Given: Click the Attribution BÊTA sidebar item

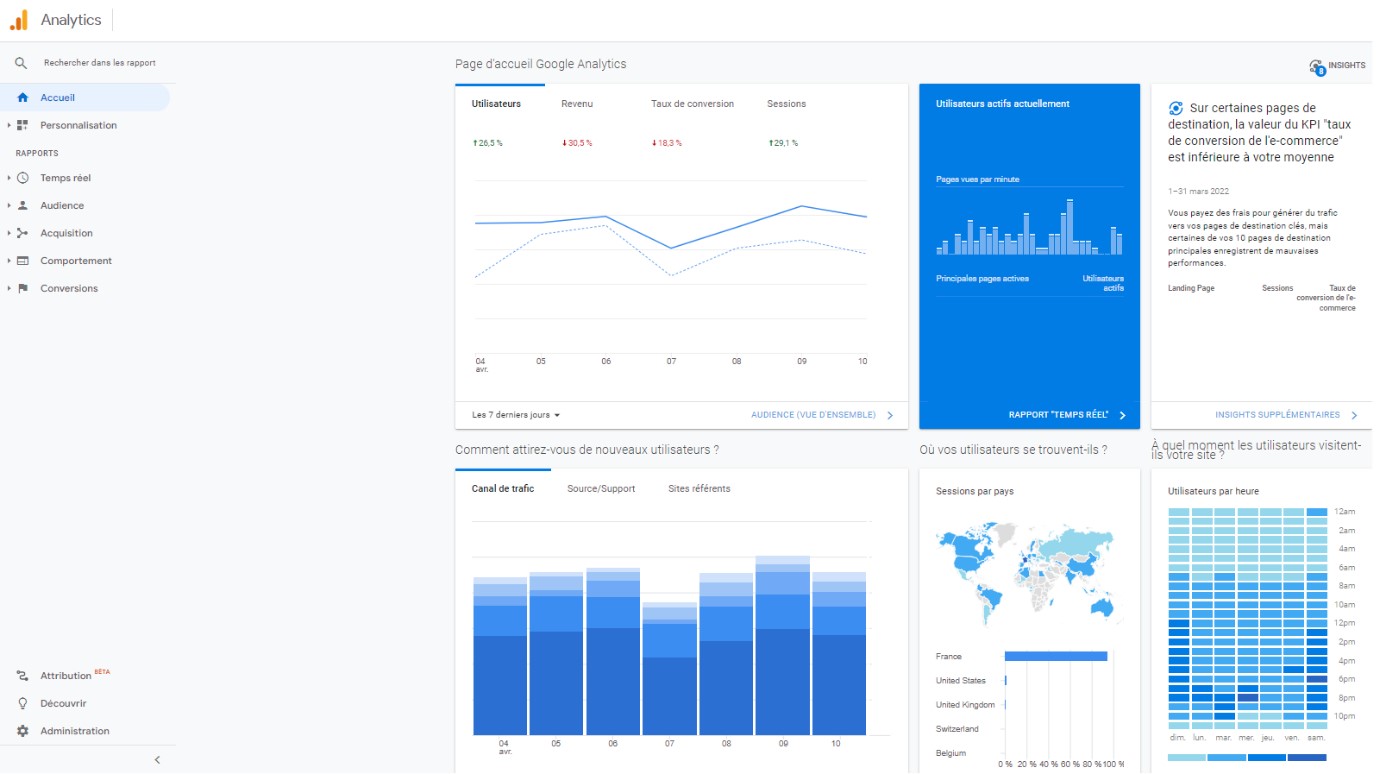Looking at the screenshot, I should coord(75,676).
